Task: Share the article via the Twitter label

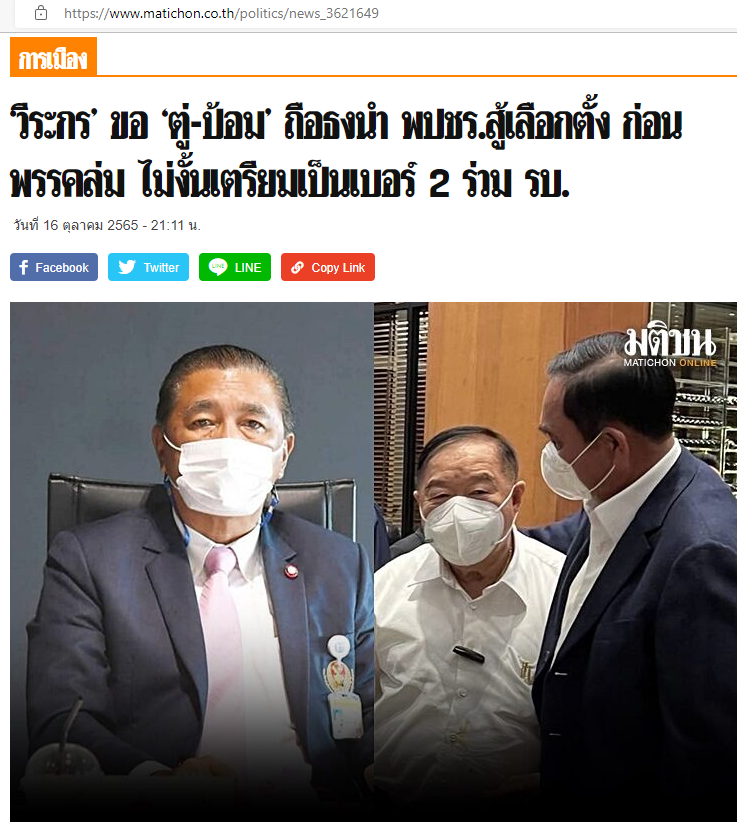Action: click(161, 268)
